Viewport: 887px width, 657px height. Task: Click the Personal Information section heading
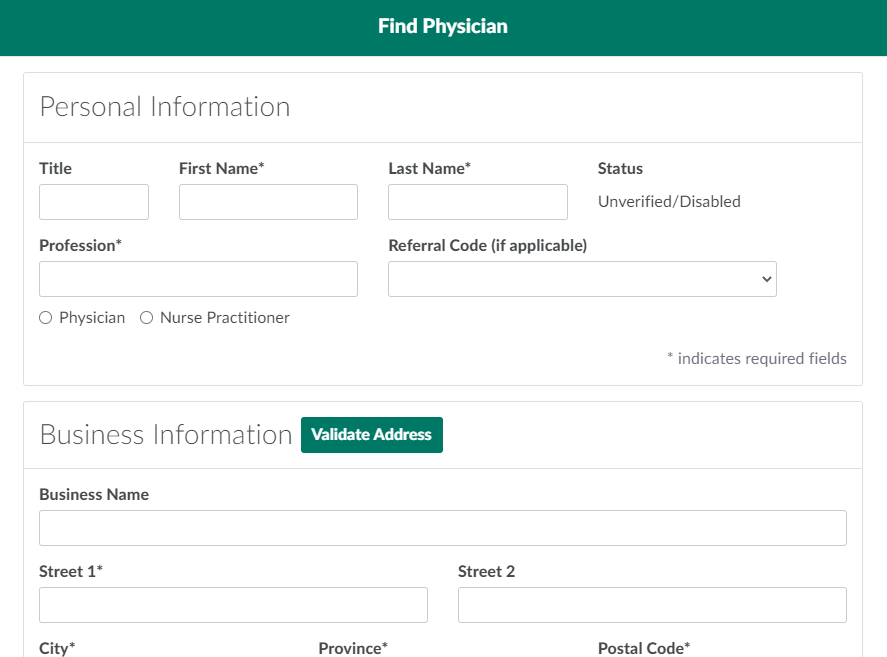[165, 107]
